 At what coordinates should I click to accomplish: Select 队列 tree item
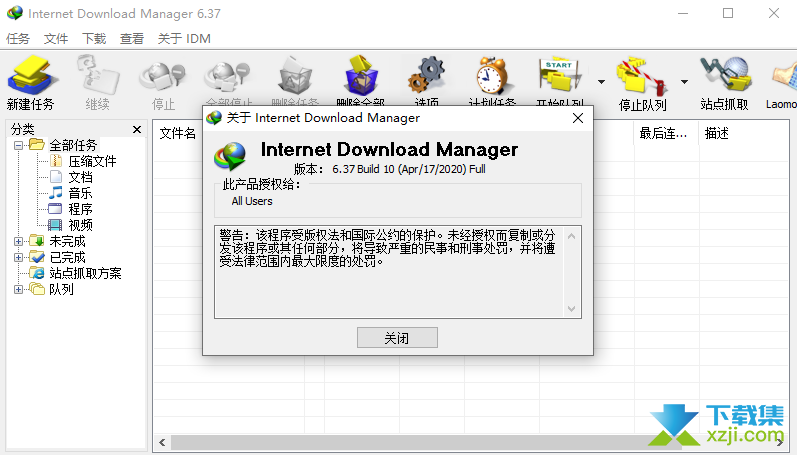coord(61,289)
